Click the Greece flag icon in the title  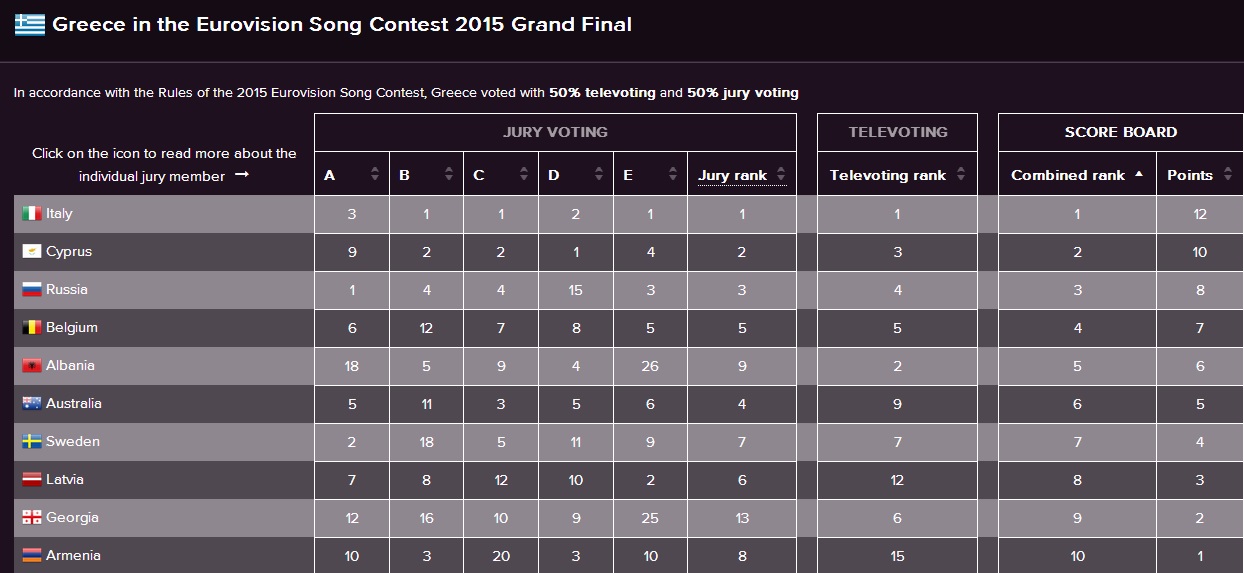point(30,25)
